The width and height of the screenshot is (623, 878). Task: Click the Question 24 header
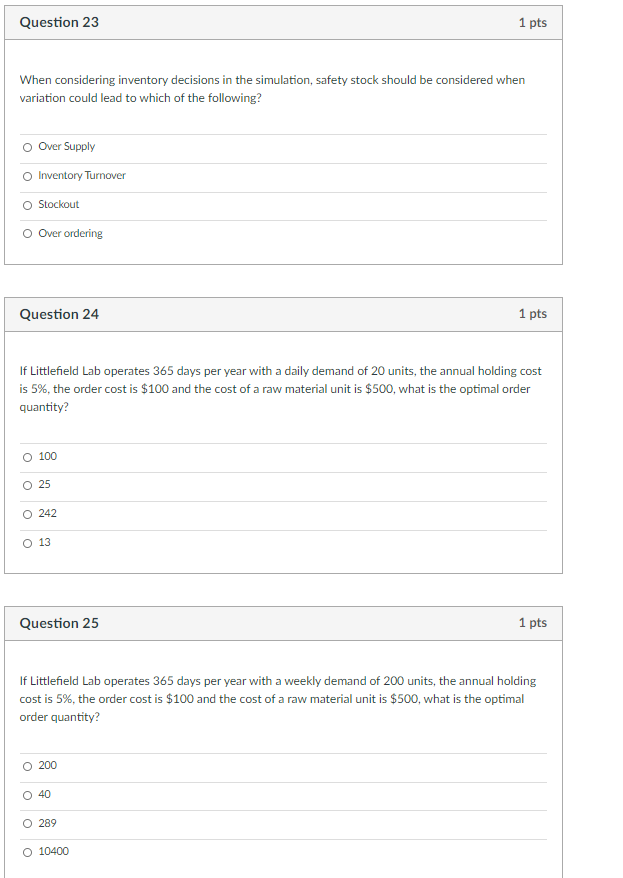point(58,313)
